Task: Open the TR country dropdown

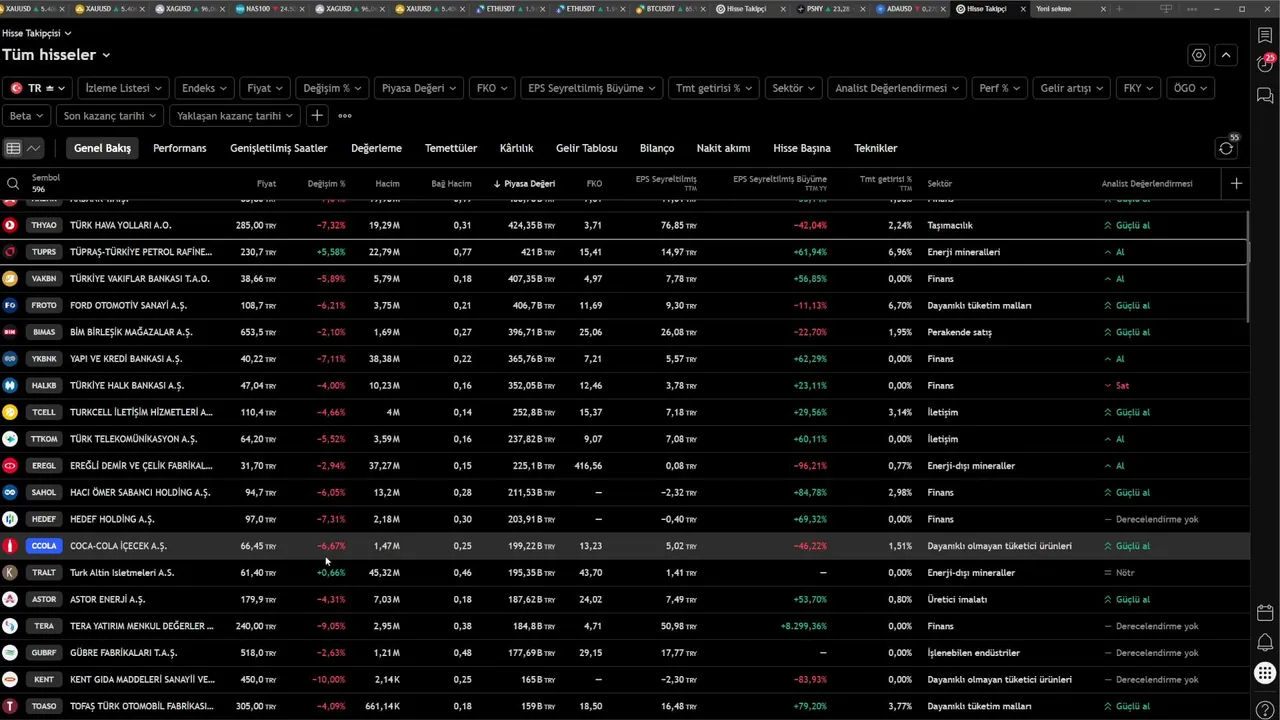Action: point(38,88)
